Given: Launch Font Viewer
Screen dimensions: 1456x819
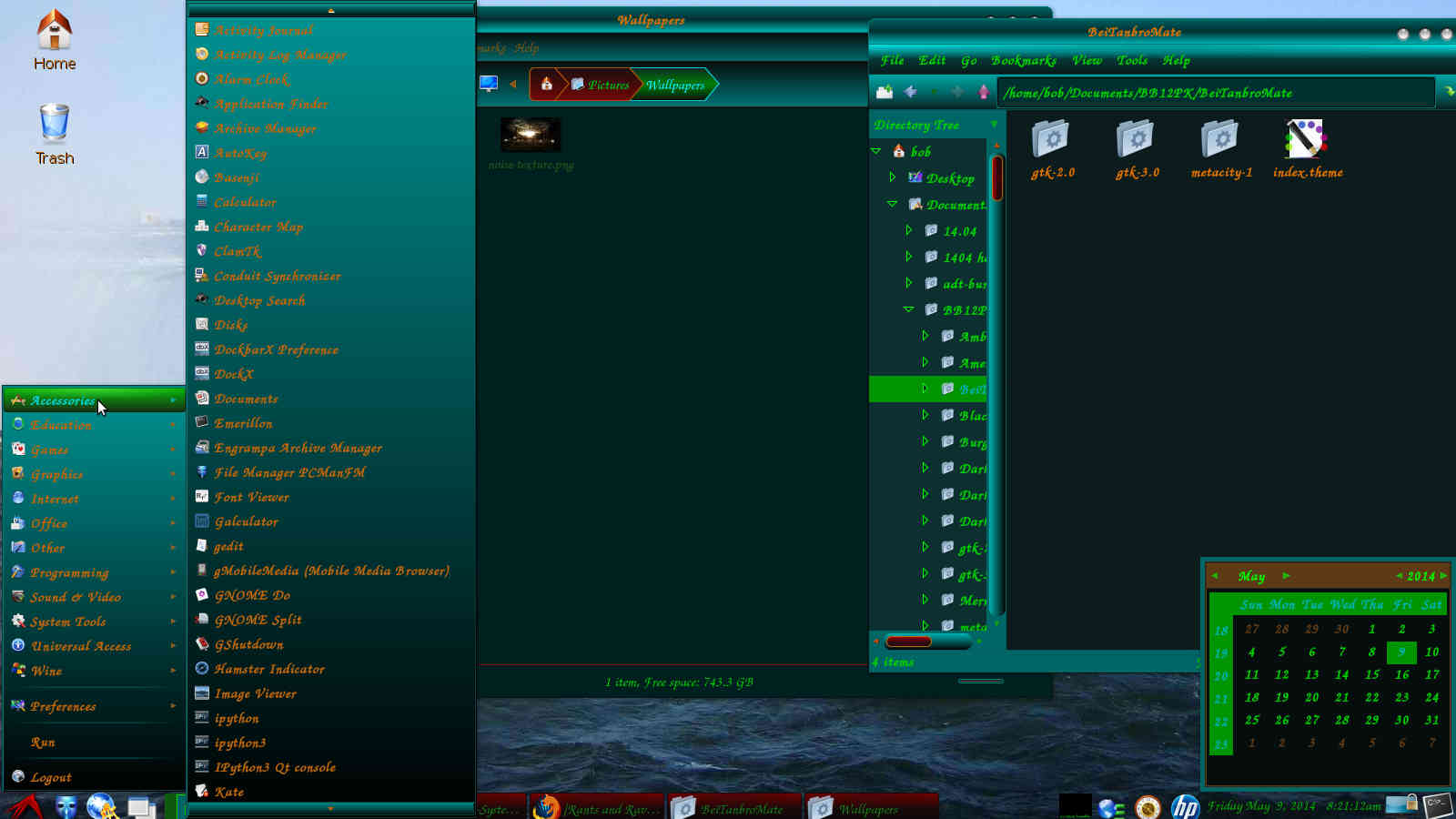Looking at the screenshot, I should 331,497.
